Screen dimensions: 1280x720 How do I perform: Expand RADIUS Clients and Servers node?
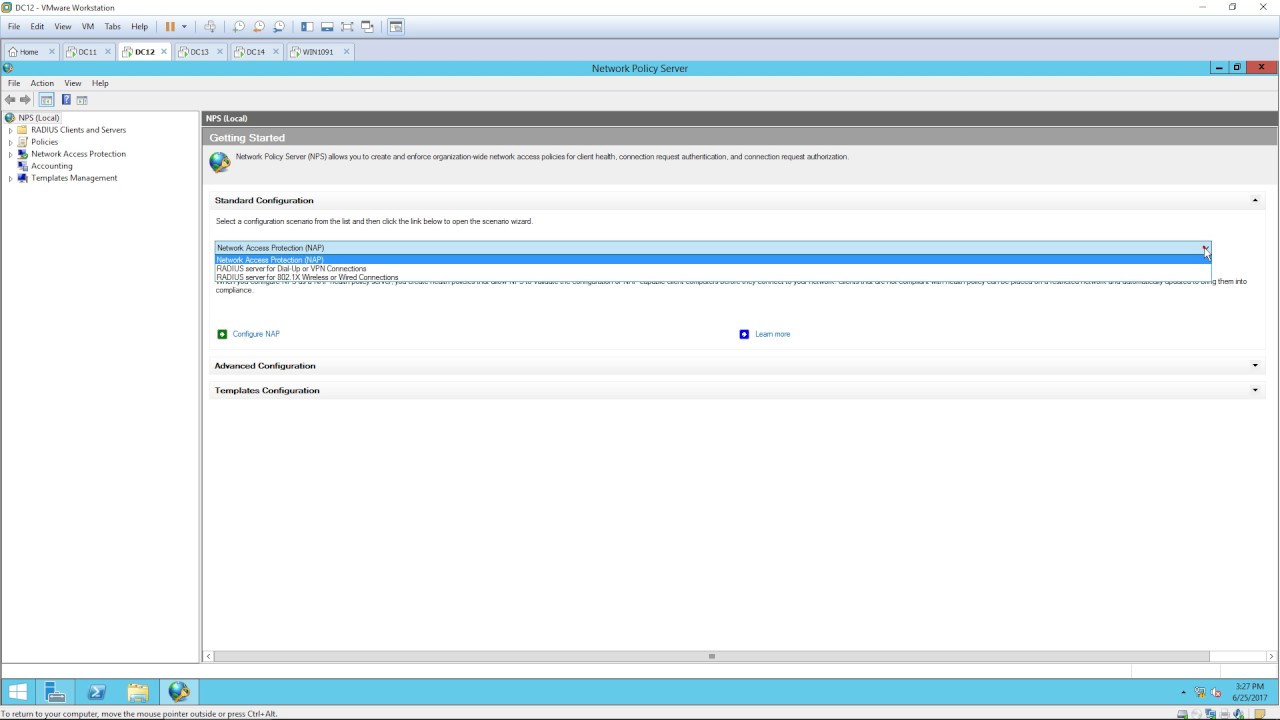click(11, 130)
